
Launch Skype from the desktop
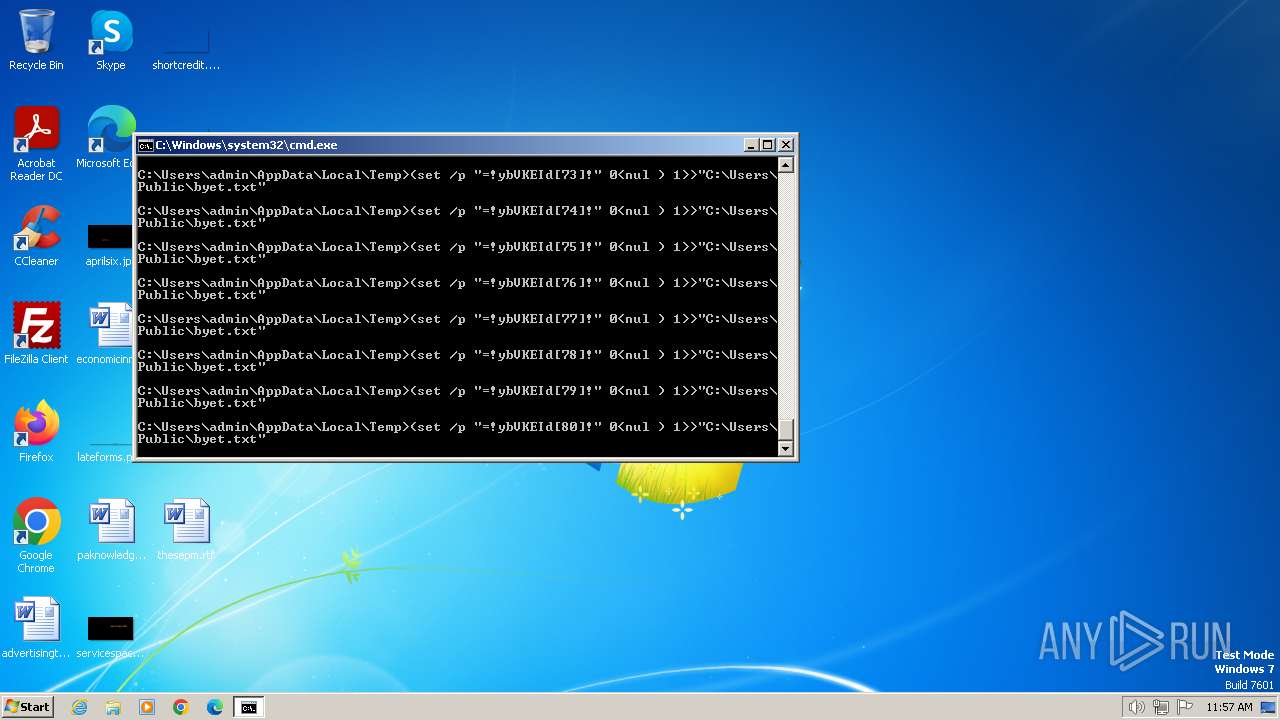click(111, 40)
